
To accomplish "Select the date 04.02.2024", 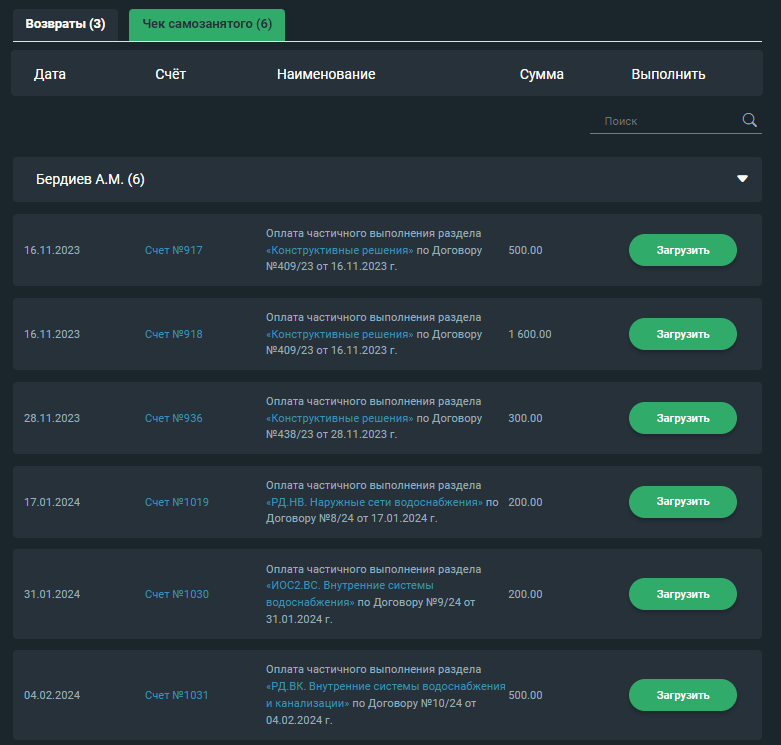I will (x=52, y=695).
